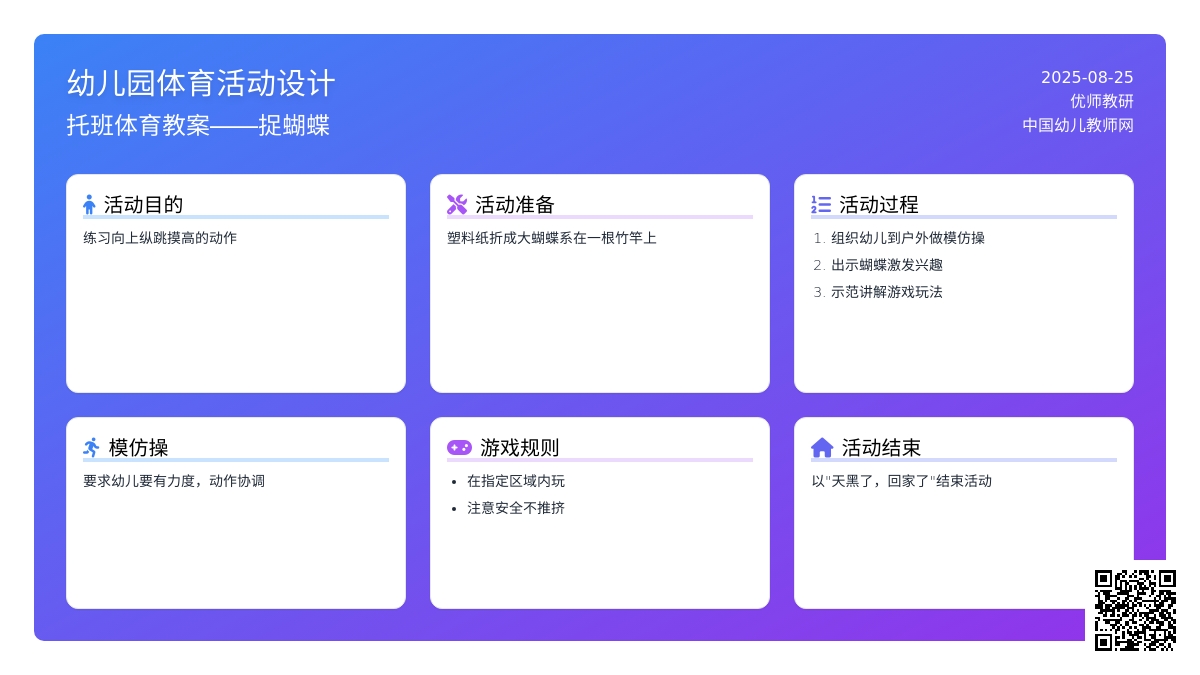This screenshot has width=1200, height=675.
Task: Click the QR code image
Action: pos(1135,610)
